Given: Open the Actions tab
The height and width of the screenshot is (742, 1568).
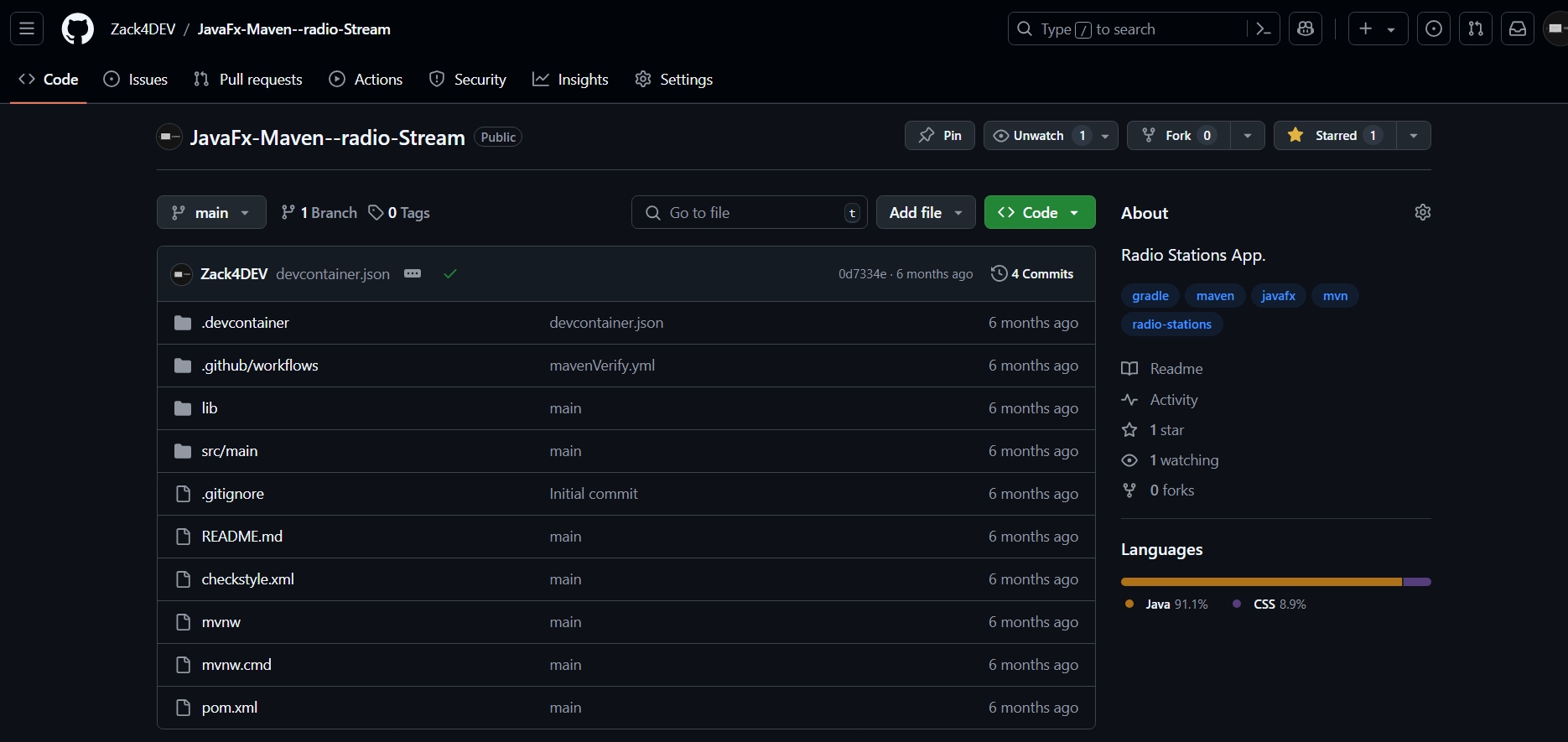Looking at the screenshot, I should [366, 79].
